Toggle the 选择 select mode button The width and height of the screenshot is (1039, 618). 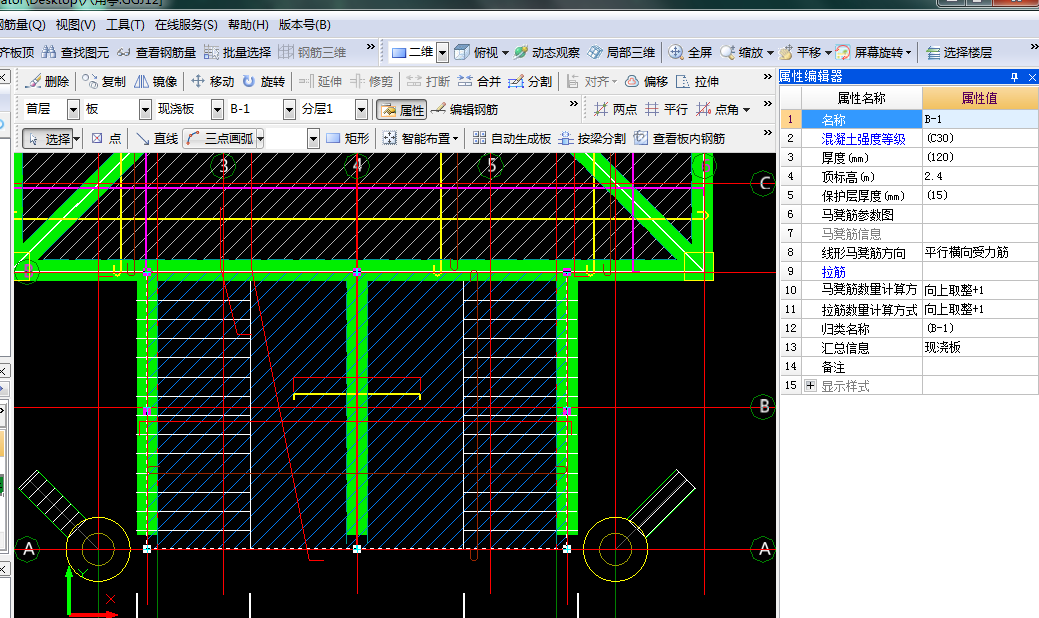pyautogui.click(x=47, y=138)
